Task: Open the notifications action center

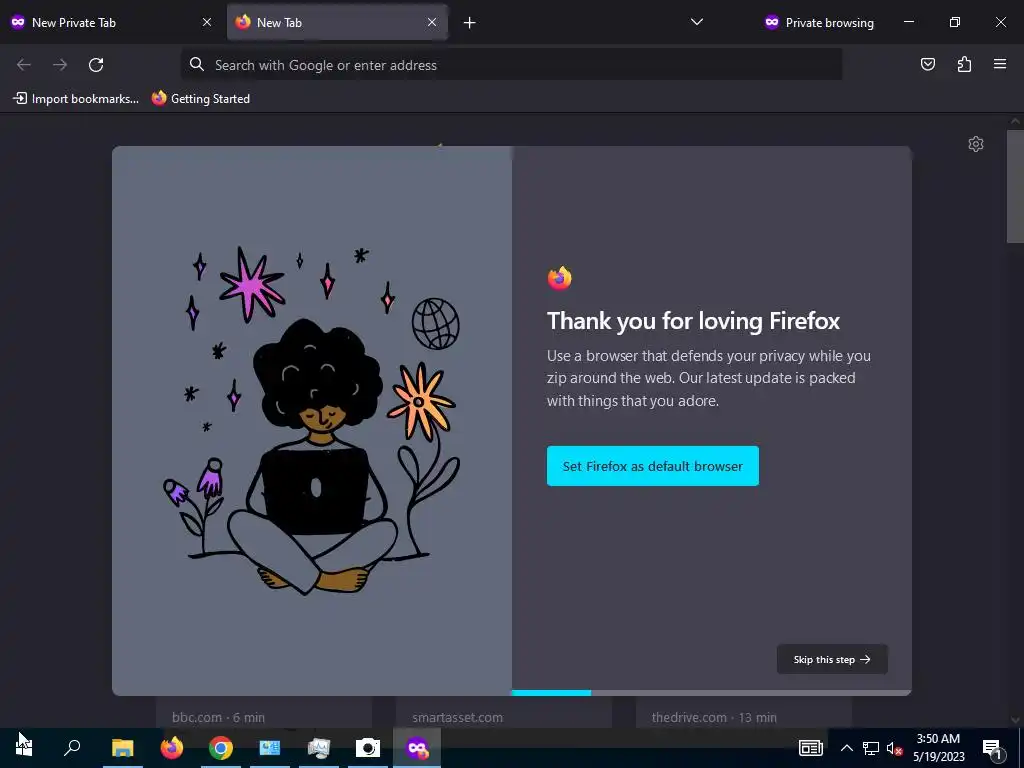Action: [x=993, y=748]
